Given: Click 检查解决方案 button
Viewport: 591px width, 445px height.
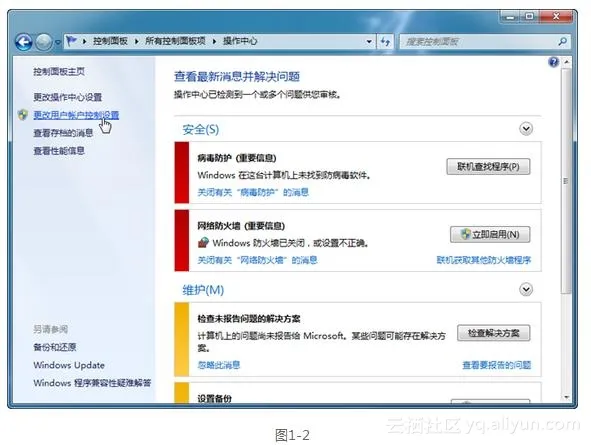Looking at the screenshot, I should click(493, 333).
